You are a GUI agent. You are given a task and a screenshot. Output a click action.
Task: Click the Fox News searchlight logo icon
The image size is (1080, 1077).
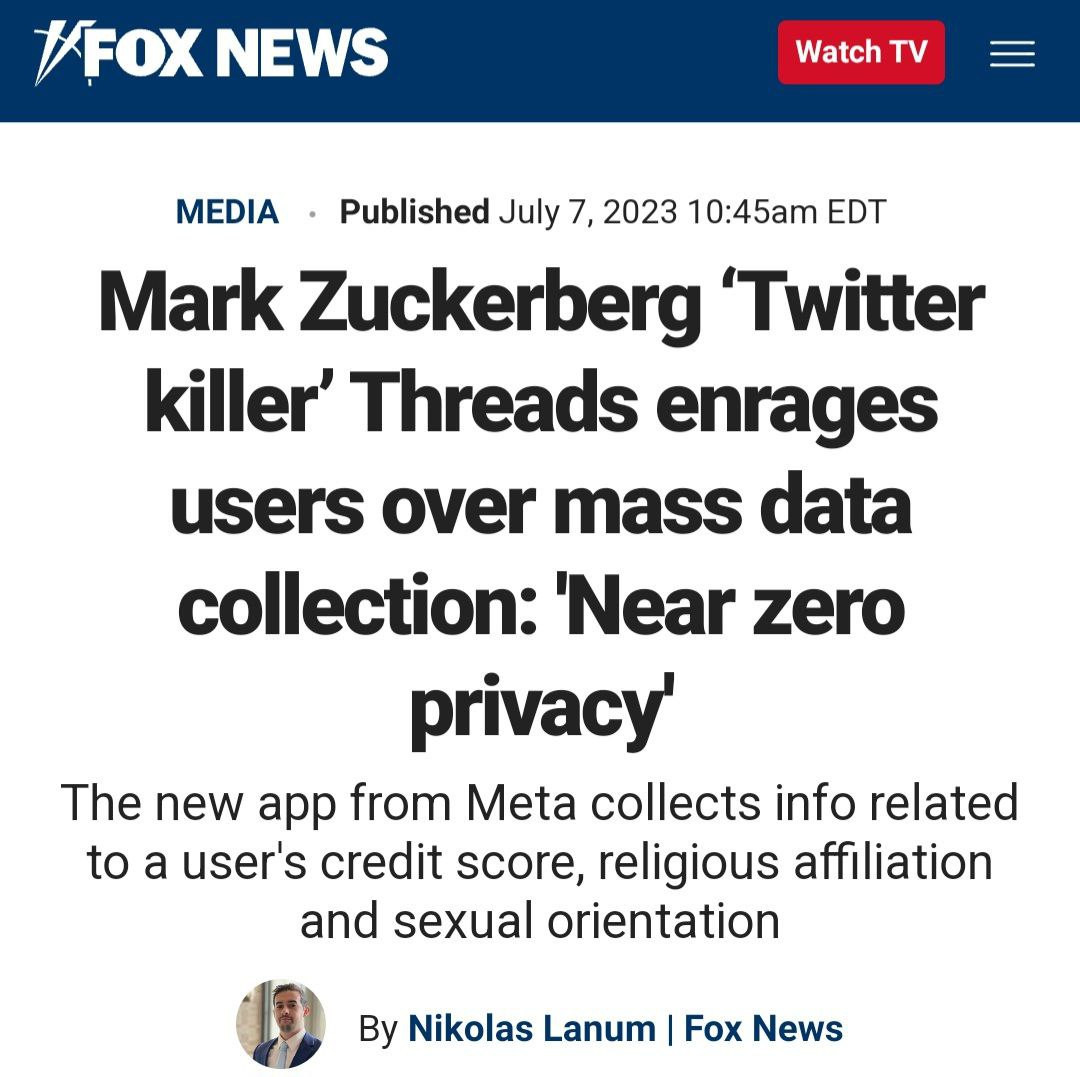click(x=60, y=52)
